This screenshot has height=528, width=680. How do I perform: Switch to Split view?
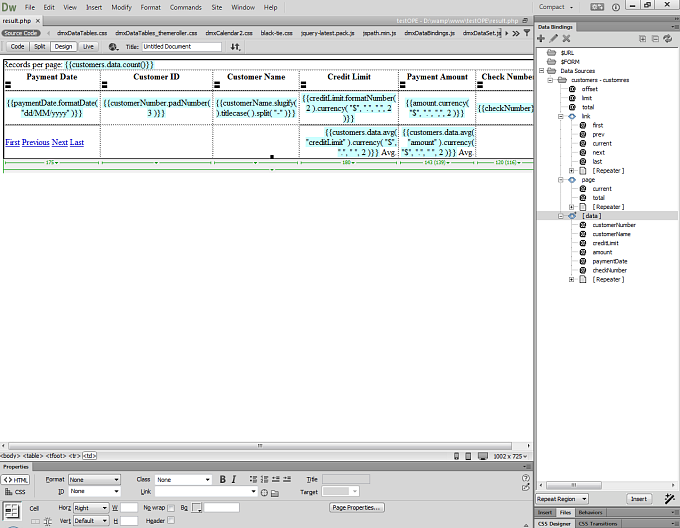click(x=39, y=47)
